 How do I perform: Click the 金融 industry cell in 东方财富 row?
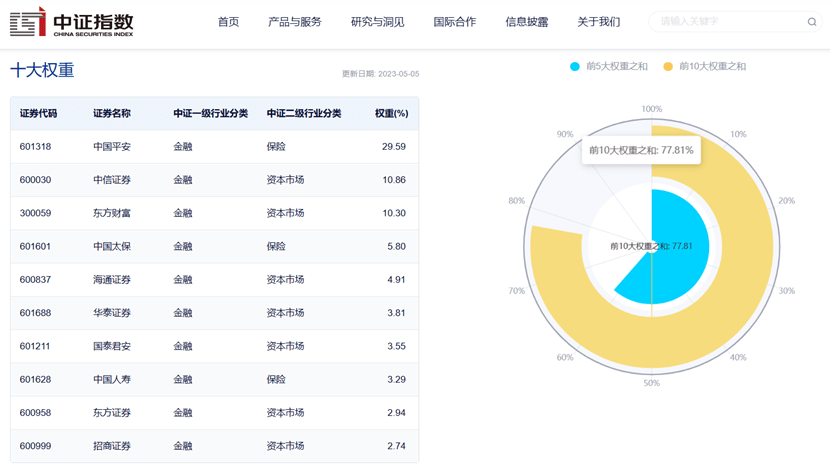[183, 213]
